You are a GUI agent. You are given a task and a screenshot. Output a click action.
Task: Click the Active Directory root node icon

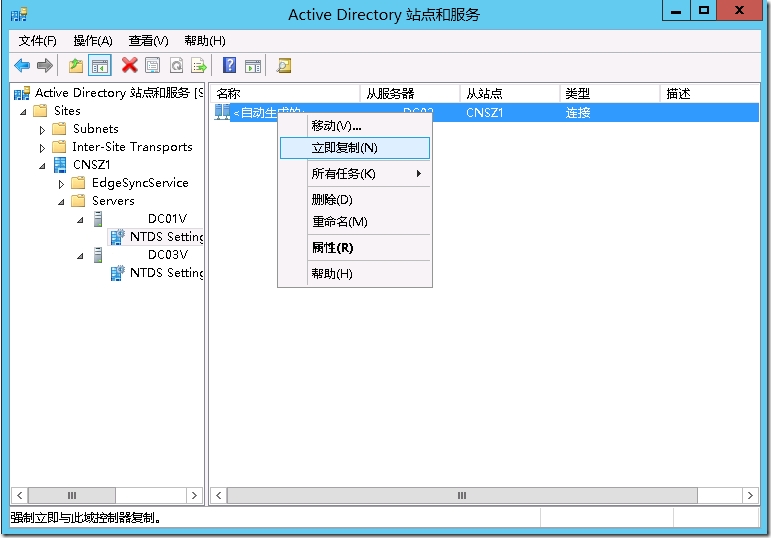tap(22, 93)
